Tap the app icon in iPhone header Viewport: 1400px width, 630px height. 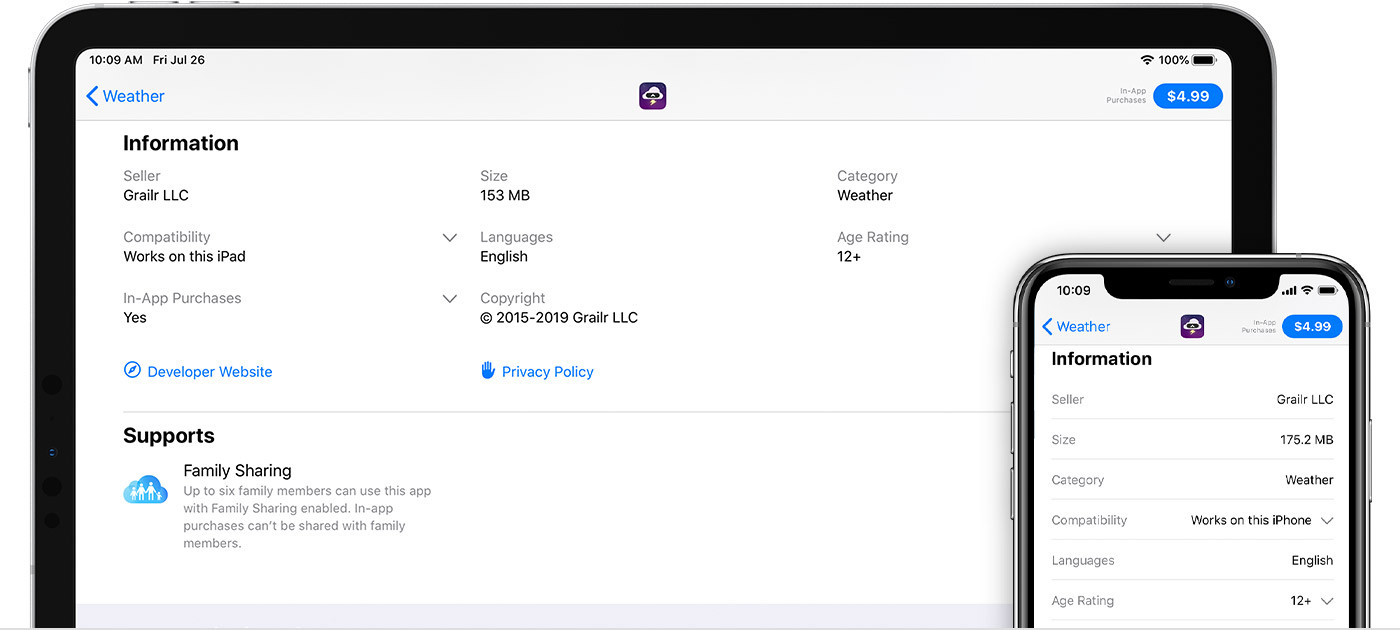(1192, 326)
